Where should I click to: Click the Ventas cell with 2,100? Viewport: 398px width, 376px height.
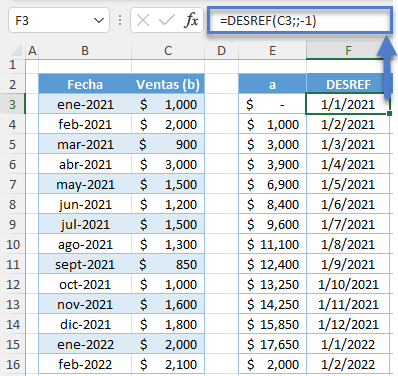(168, 364)
